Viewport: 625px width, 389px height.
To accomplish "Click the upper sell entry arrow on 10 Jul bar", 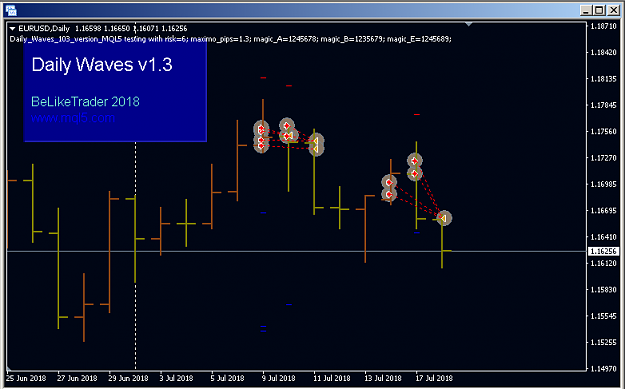I will click(x=287, y=126).
